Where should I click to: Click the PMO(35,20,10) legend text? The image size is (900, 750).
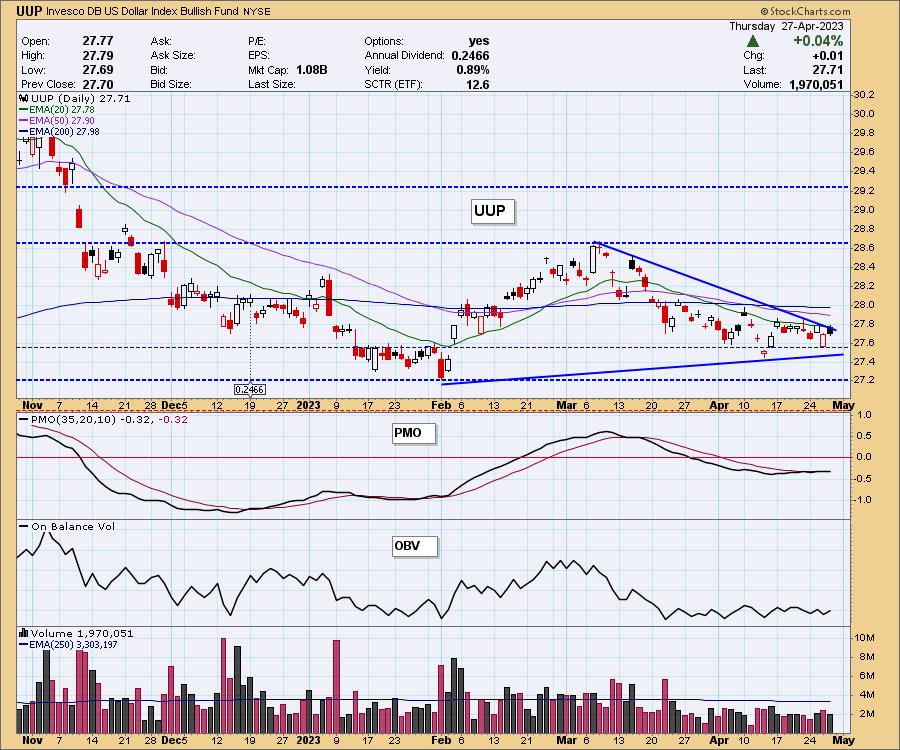[103, 419]
